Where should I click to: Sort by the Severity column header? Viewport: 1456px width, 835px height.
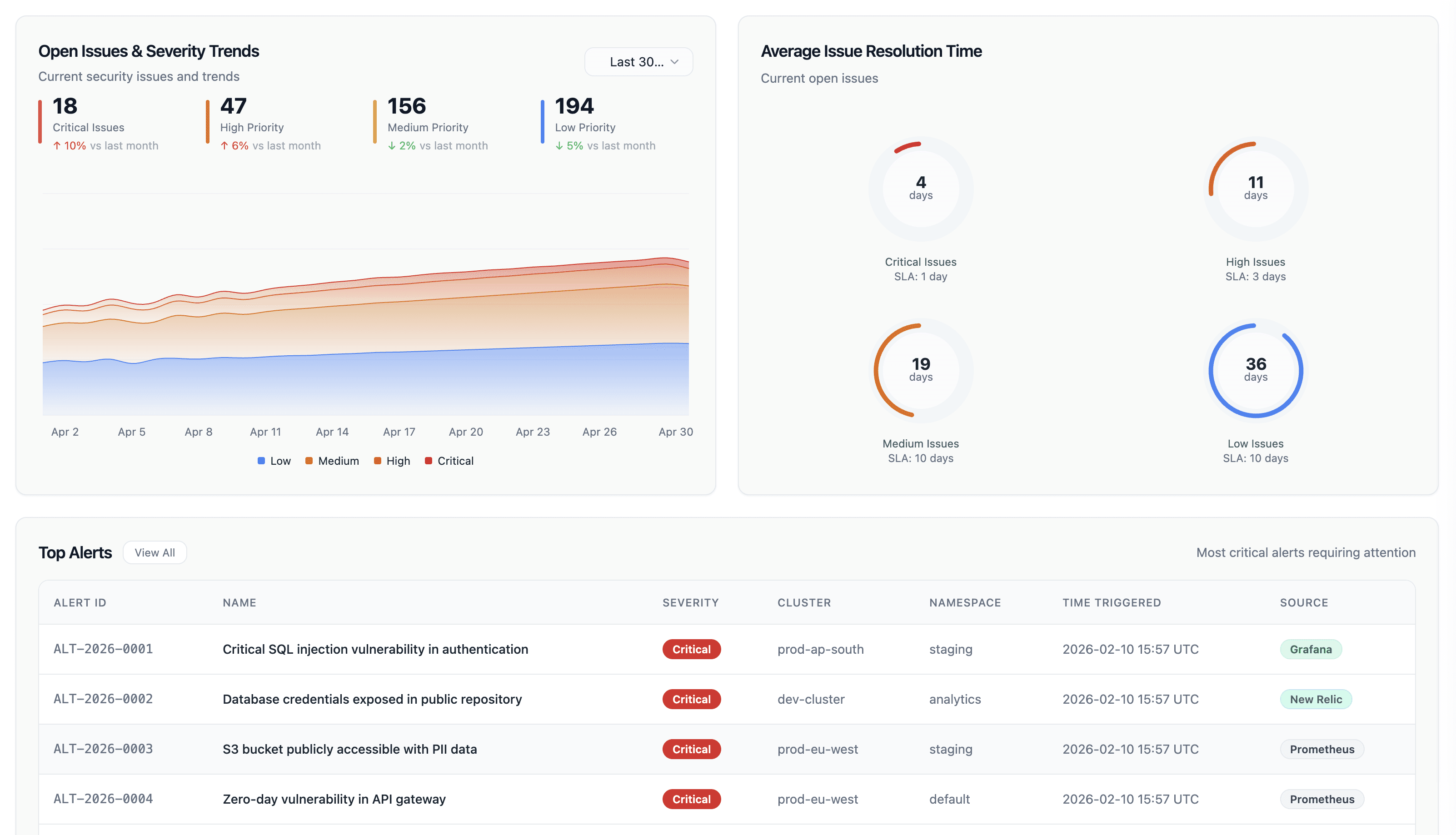(x=690, y=603)
